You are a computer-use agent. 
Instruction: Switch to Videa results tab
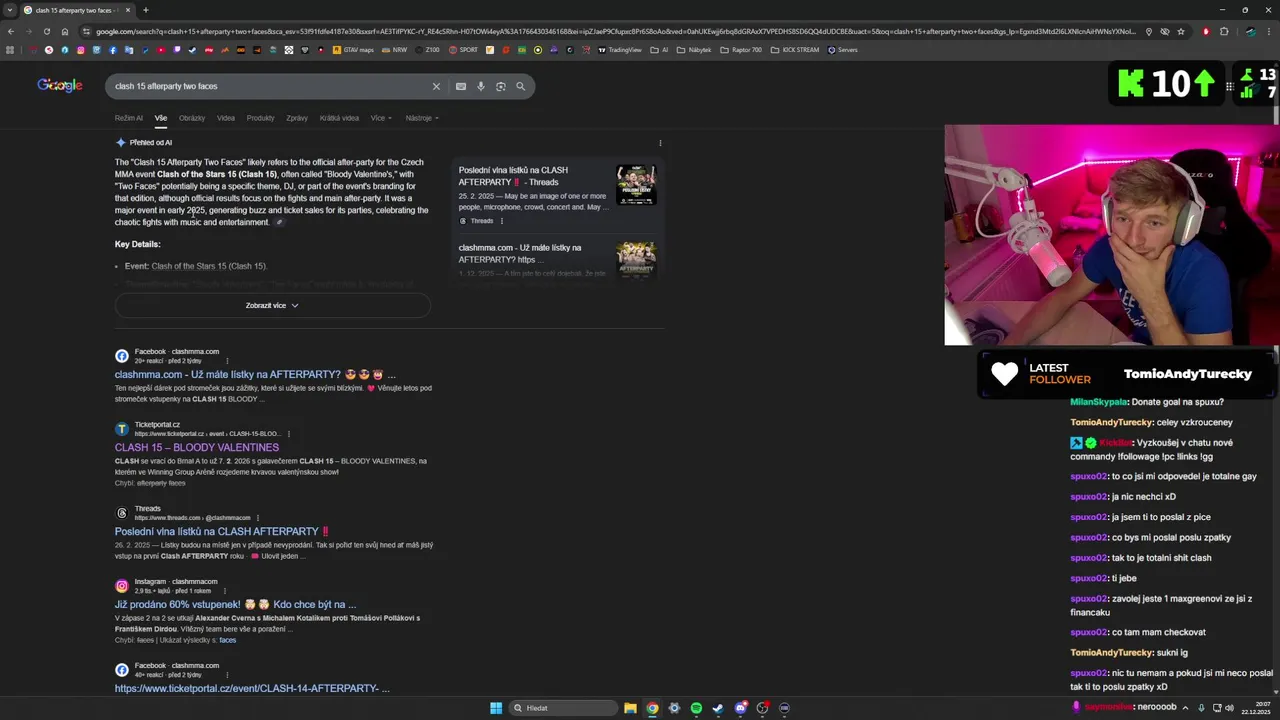[226, 118]
